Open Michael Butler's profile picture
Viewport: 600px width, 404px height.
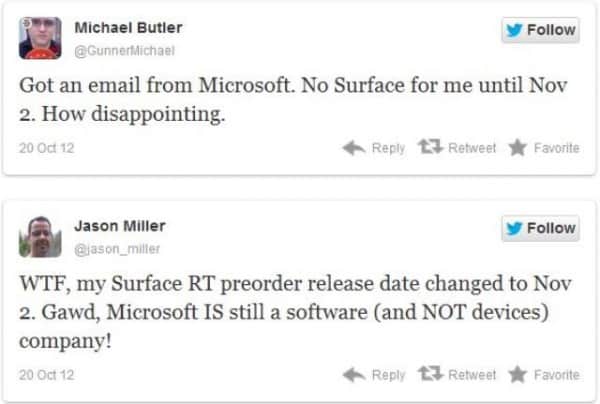pyautogui.click(x=40, y=37)
